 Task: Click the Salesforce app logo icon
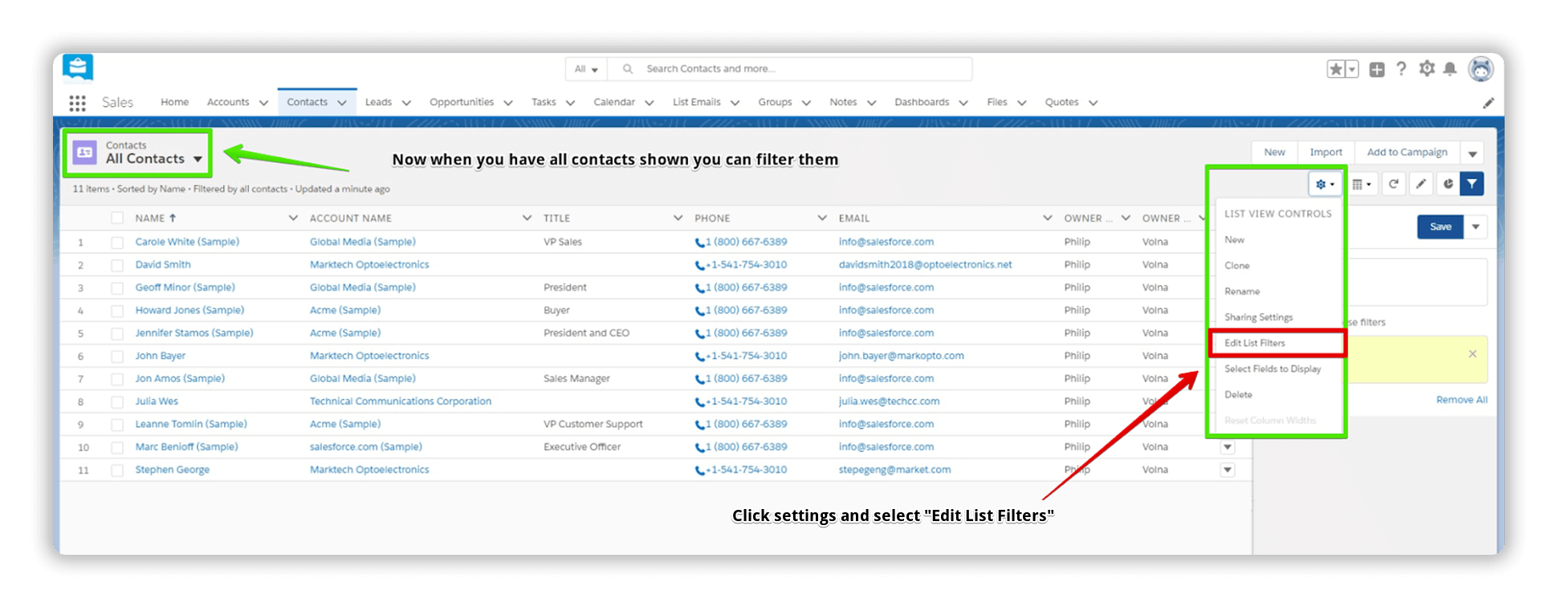pos(78,67)
